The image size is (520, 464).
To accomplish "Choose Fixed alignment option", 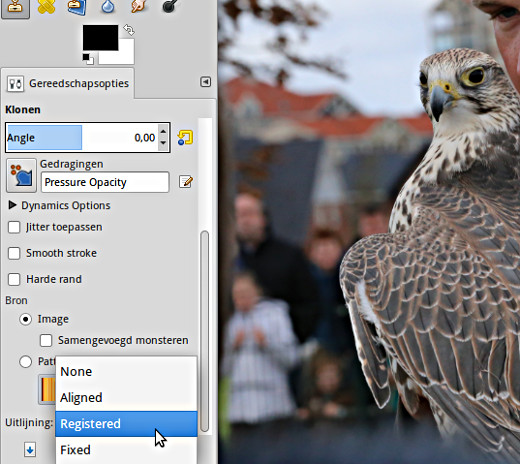I will pyautogui.click(x=126, y=450).
